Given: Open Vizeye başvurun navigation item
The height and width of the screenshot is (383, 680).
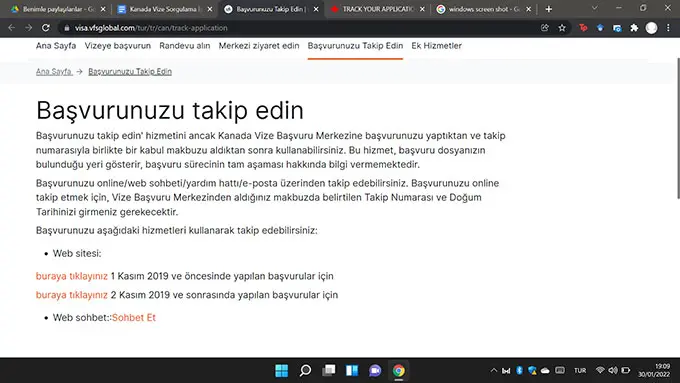Looking at the screenshot, I should click(x=118, y=46).
